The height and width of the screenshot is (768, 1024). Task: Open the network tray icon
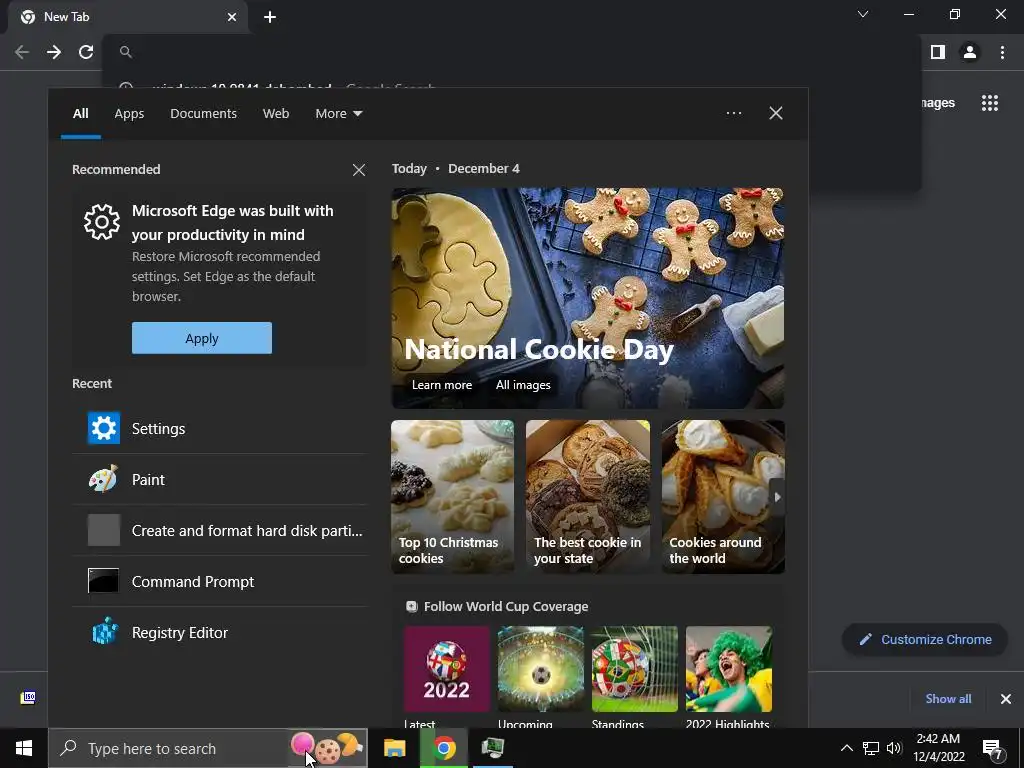[871, 748]
